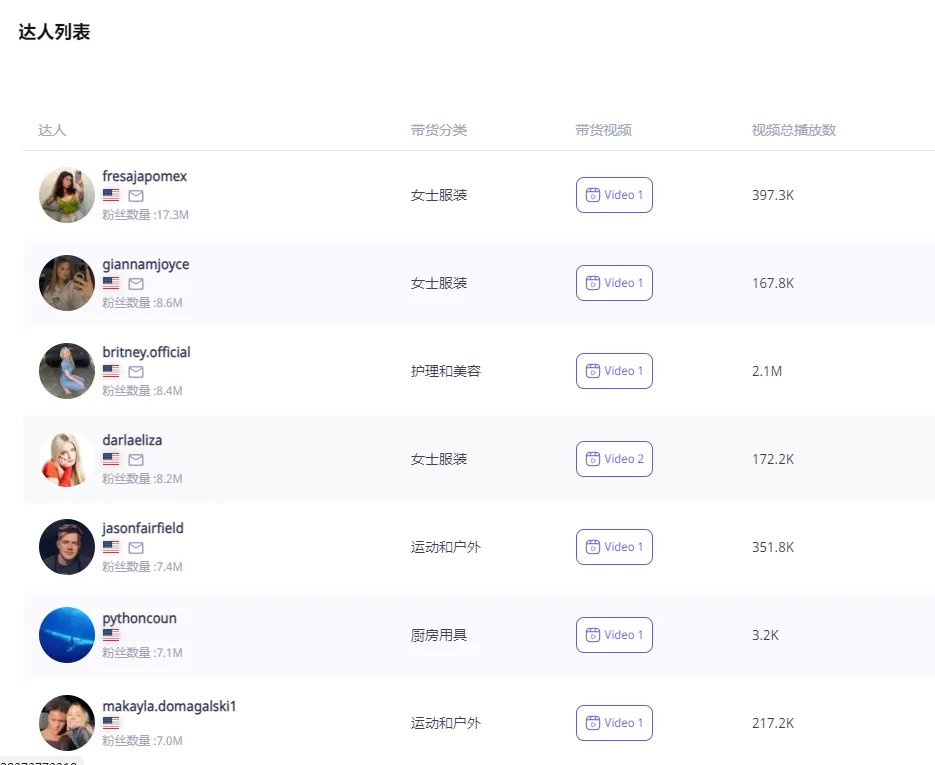Open fresajapomex's profile link
This screenshot has height=765, width=935.
pos(144,175)
